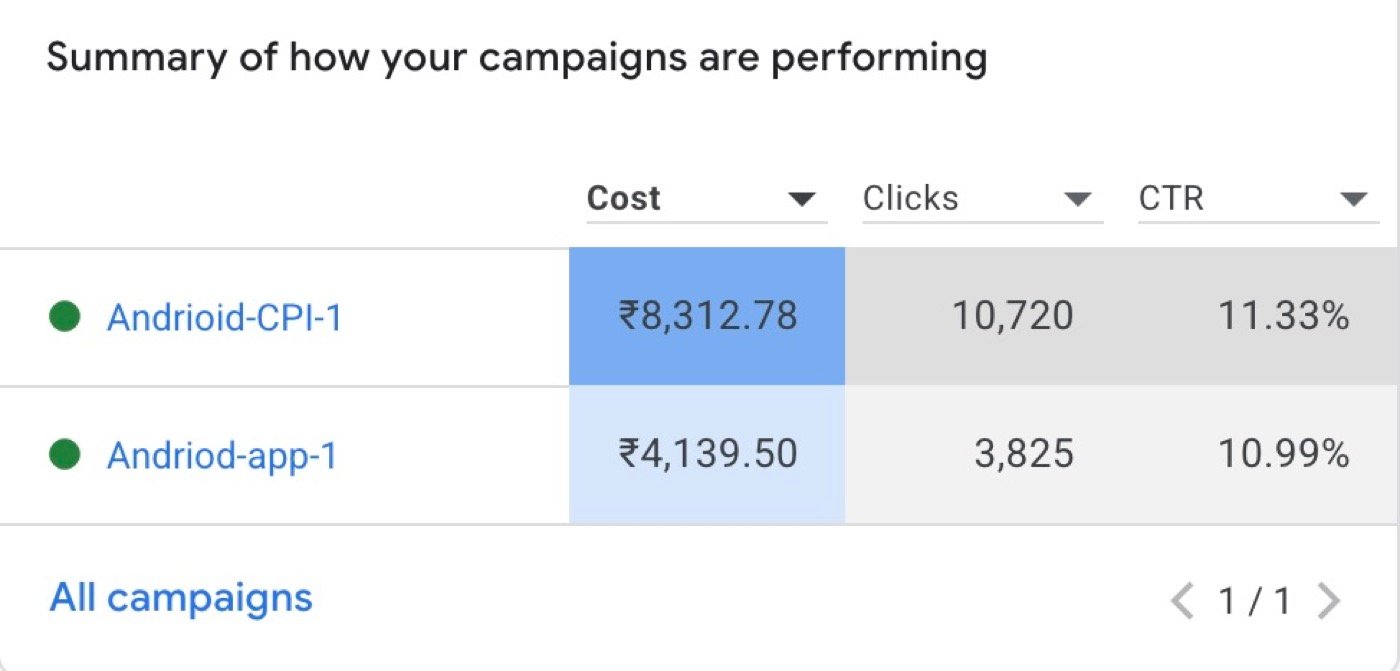The width and height of the screenshot is (1400, 671).
Task: Select the ₹8,312.78 cost cell
Action: [707, 317]
